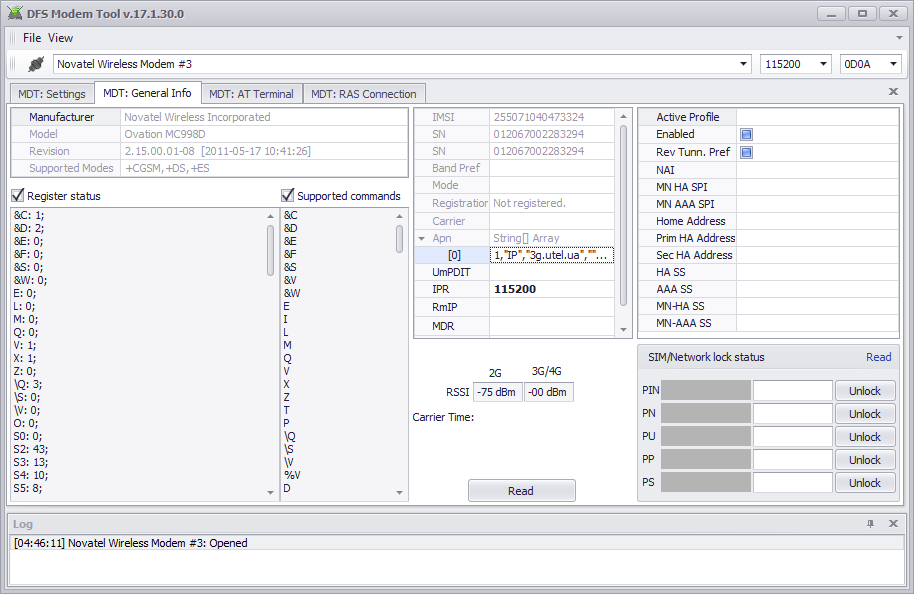
Task: Click Unlock button for PIN
Action: [x=864, y=391]
